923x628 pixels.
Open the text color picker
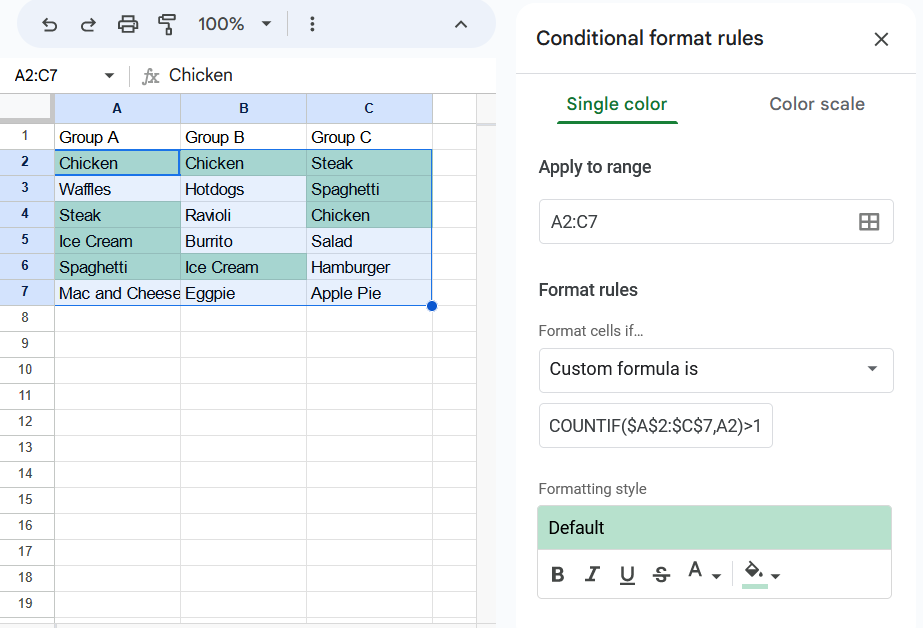click(704, 574)
